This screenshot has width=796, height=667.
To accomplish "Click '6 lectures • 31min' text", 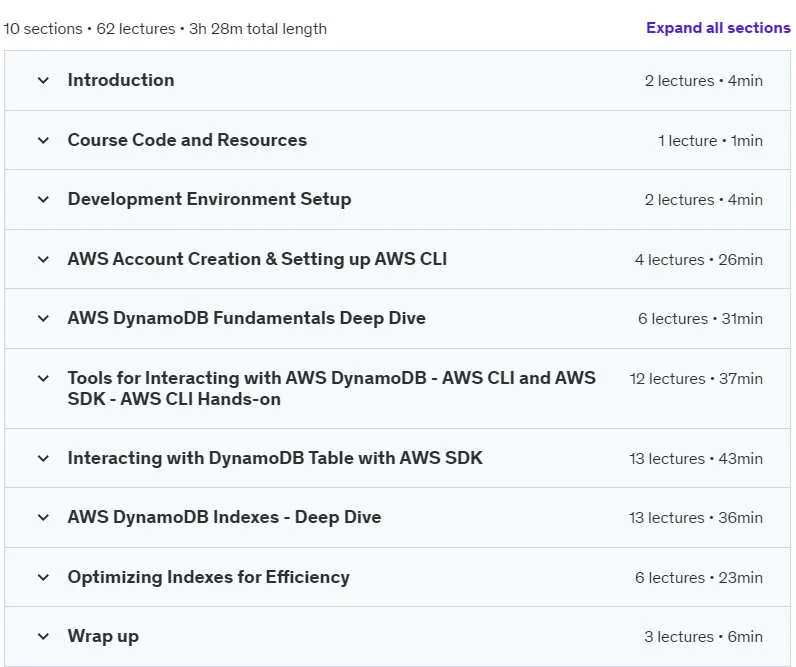I will click(700, 319).
